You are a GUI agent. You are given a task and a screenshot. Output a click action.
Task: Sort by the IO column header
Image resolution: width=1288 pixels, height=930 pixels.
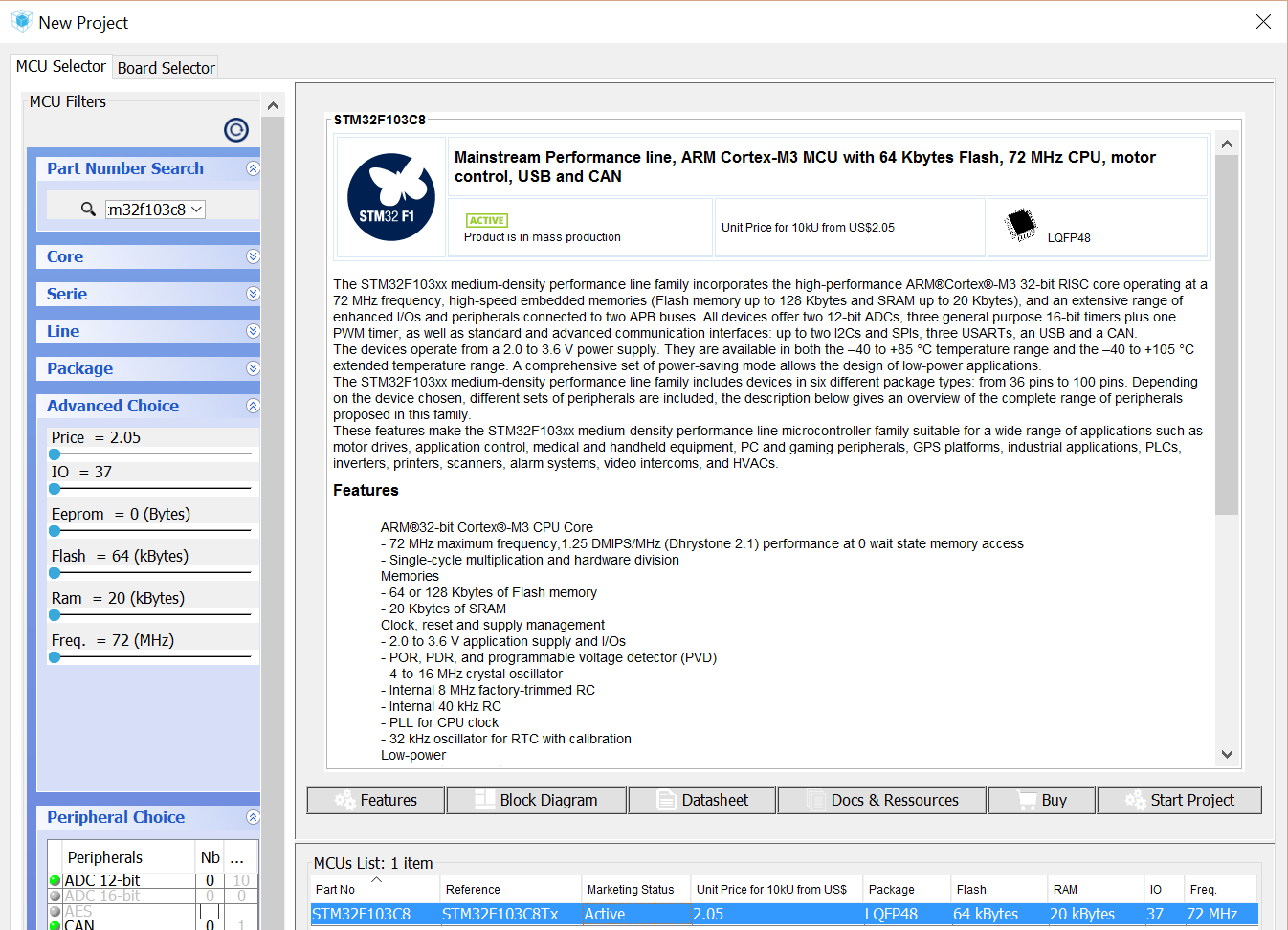(1164, 889)
